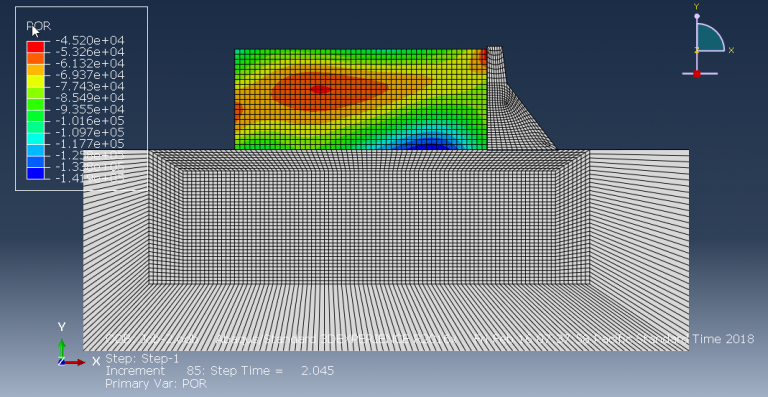Click the 3D compass X axis label
768x397 pixels.
731,50
